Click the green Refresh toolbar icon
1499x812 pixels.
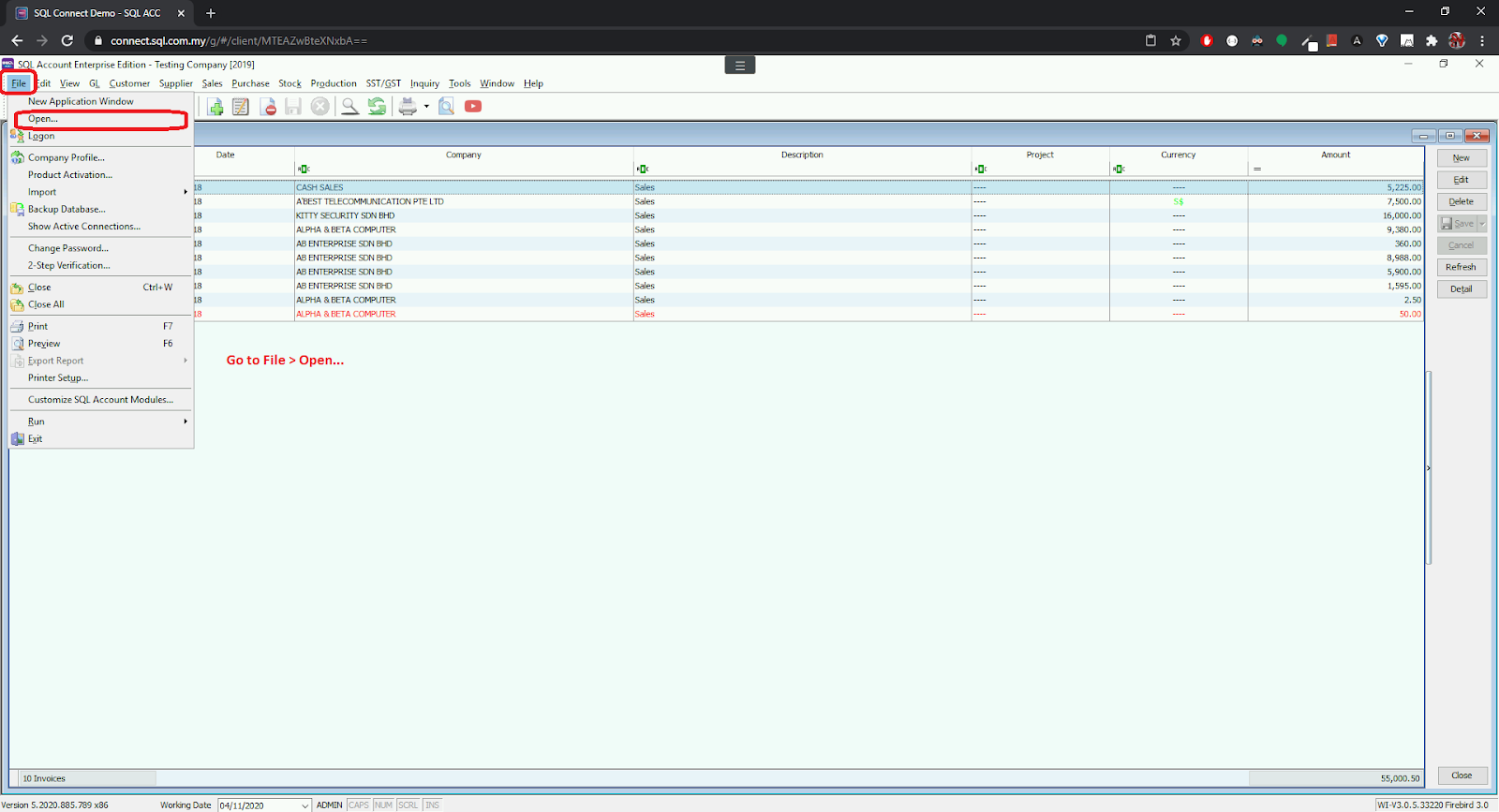[377, 107]
